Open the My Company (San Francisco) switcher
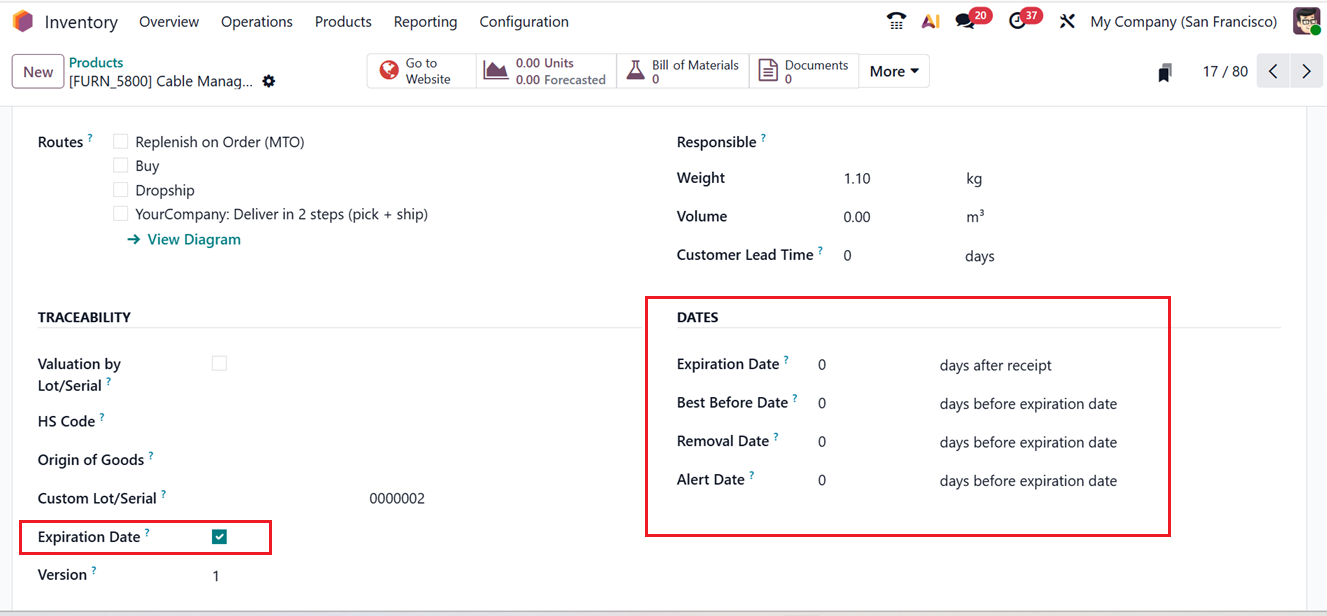This screenshot has height=616, width=1327. click(x=1183, y=21)
